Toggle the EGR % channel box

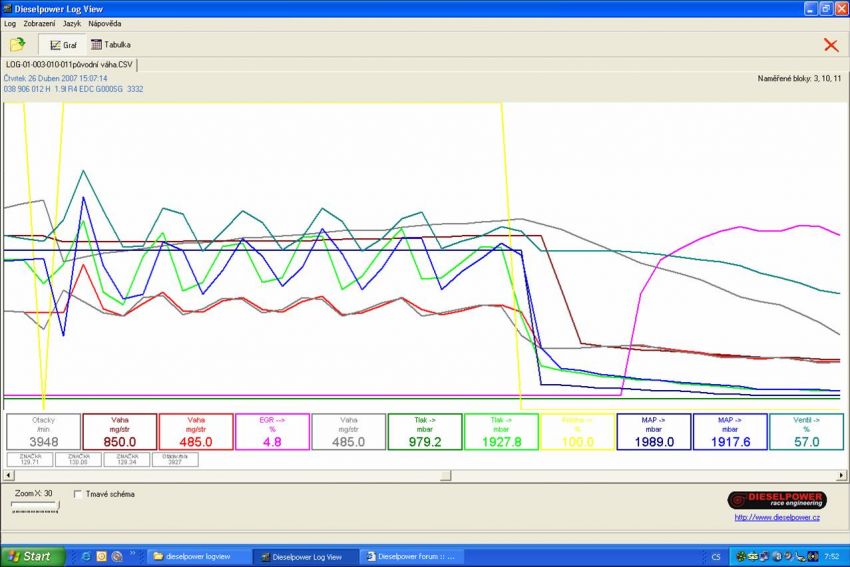pyautogui.click(x=271, y=432)
